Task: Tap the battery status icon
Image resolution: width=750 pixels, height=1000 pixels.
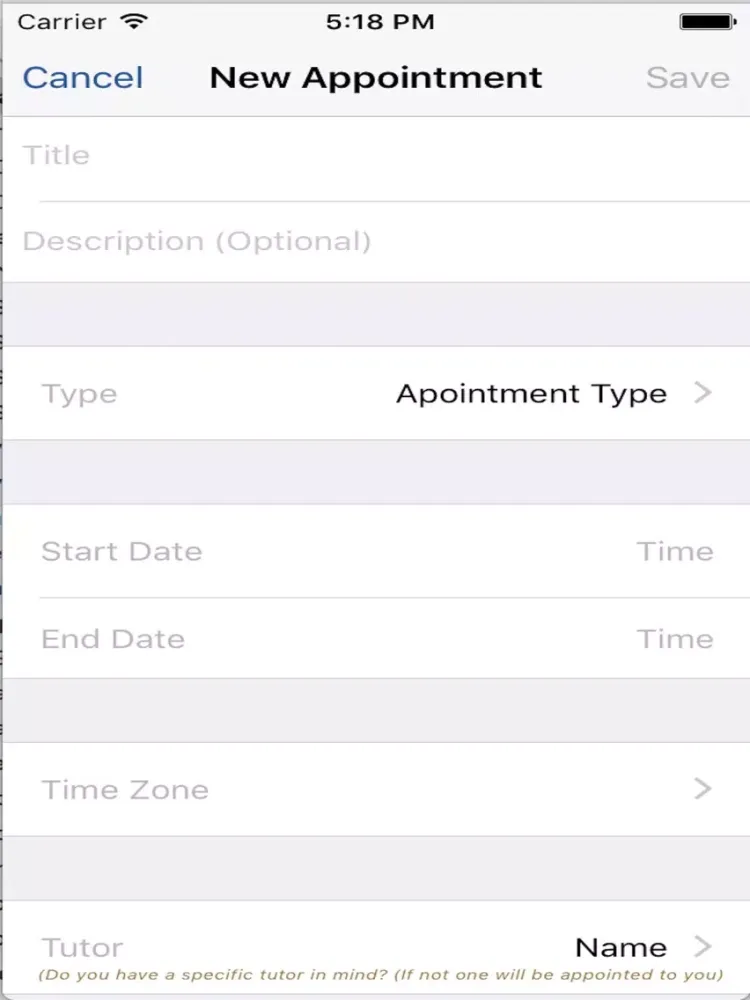Action: coord(709,22)
